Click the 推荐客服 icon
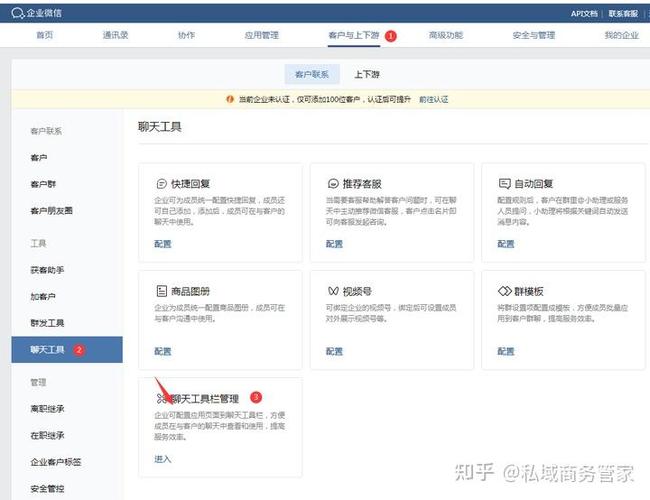 click(x=333, y=184)
